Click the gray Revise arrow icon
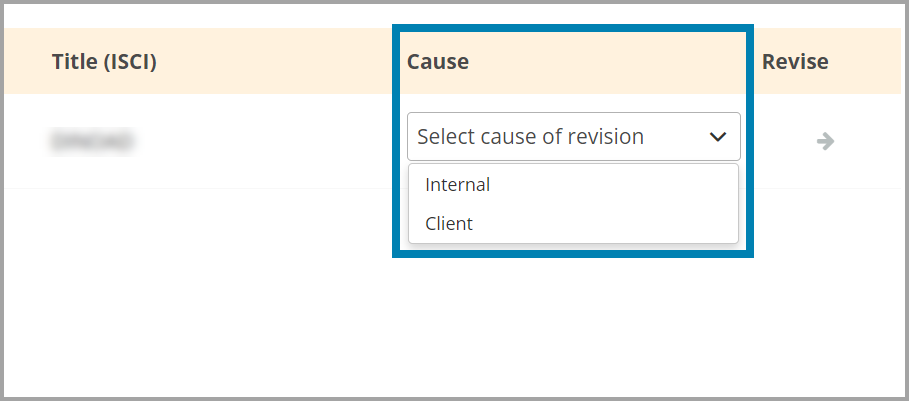909x401 pixels. 825,141
